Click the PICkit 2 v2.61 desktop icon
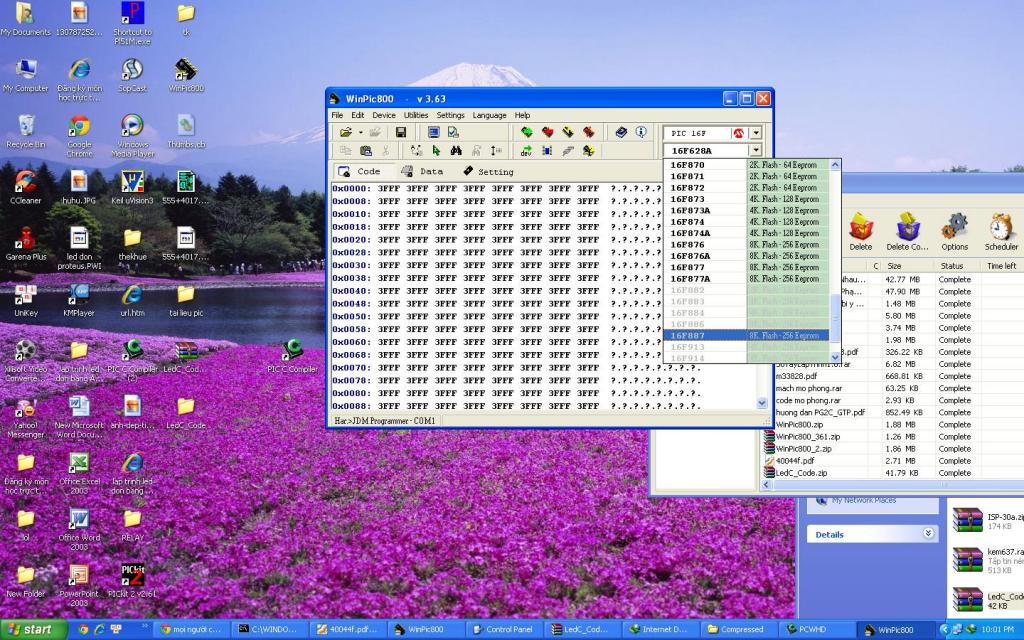The height and width of the screenshot is (640, 1024). coord(133,581)
